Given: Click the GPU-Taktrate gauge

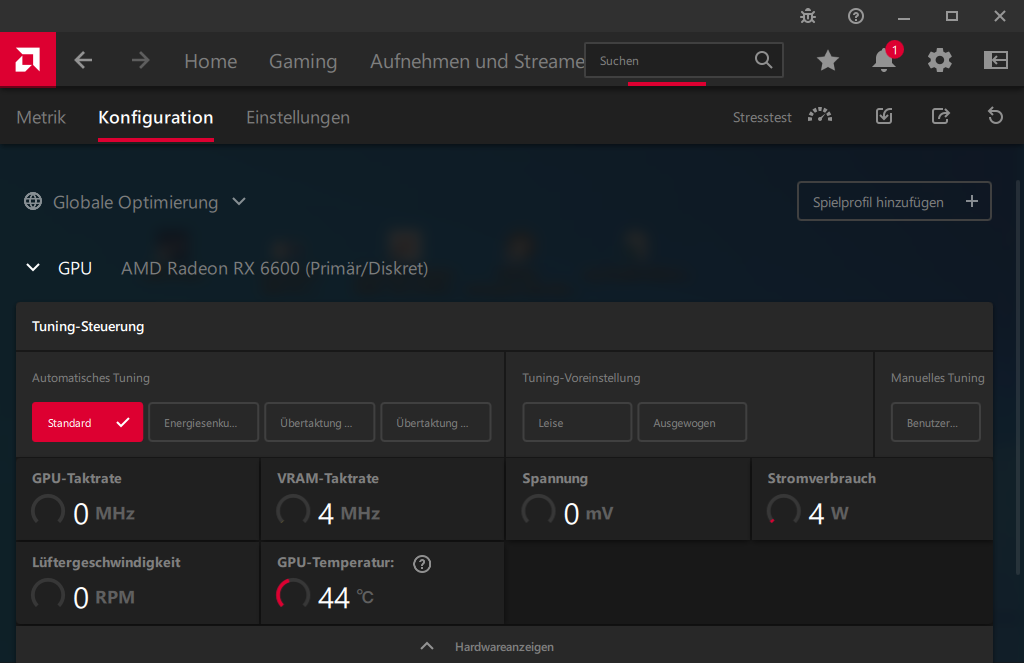Looking at the screenshot, I should click(x=48, y=511).
